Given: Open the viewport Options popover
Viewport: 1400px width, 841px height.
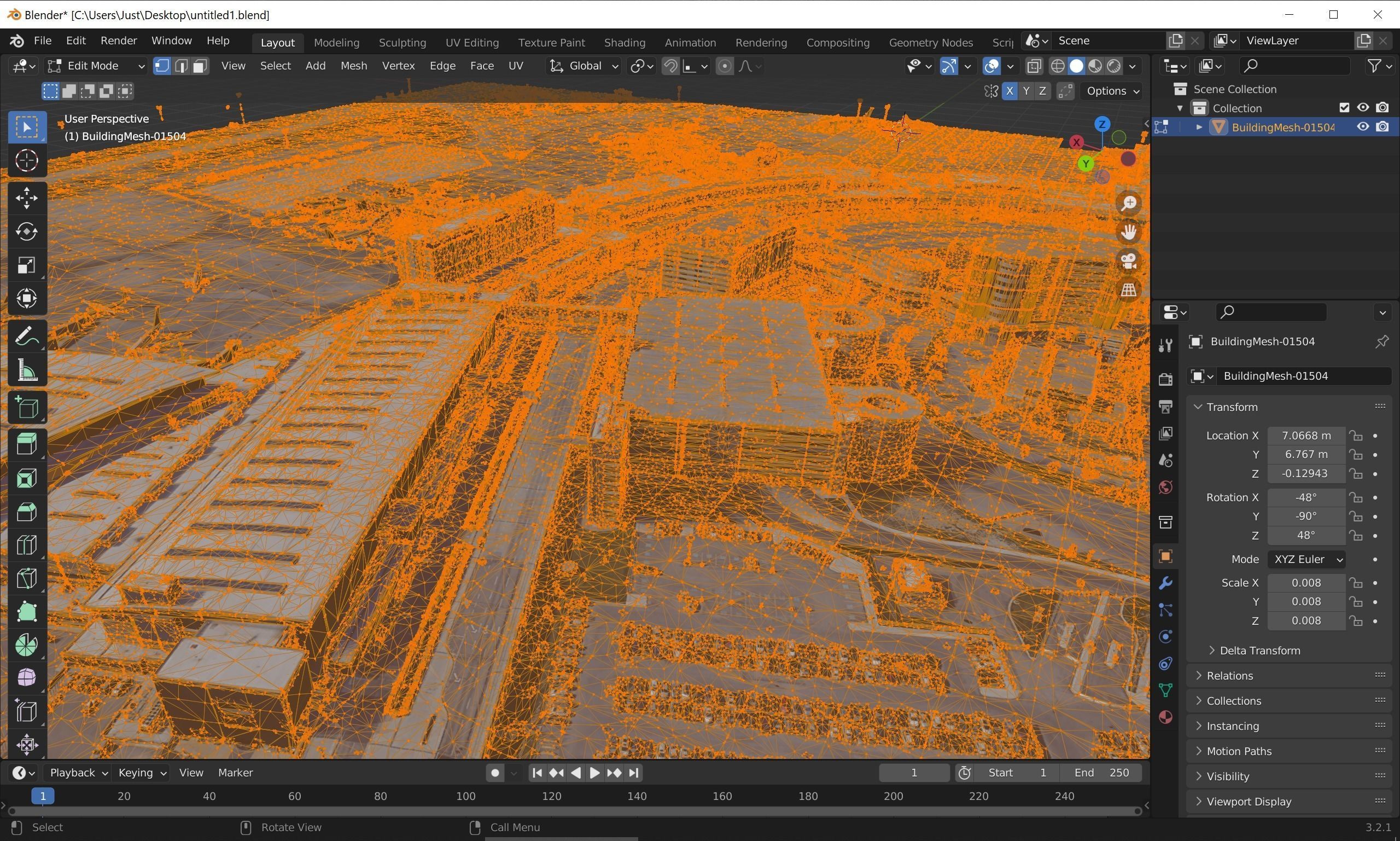Looking at the screenshot, I should [1110, 91].
